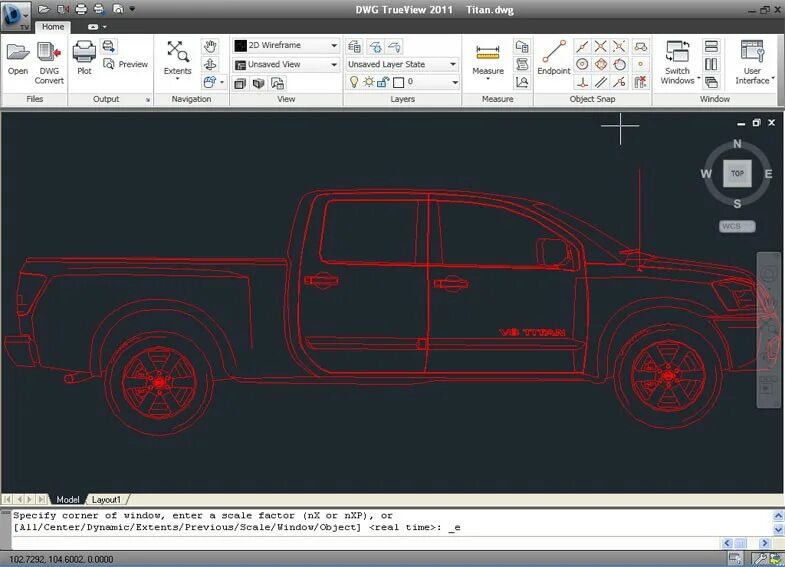
Task: Toggle layer freeze/thaw sun icon
Action: pyautogui.click(x=369, y=82)
